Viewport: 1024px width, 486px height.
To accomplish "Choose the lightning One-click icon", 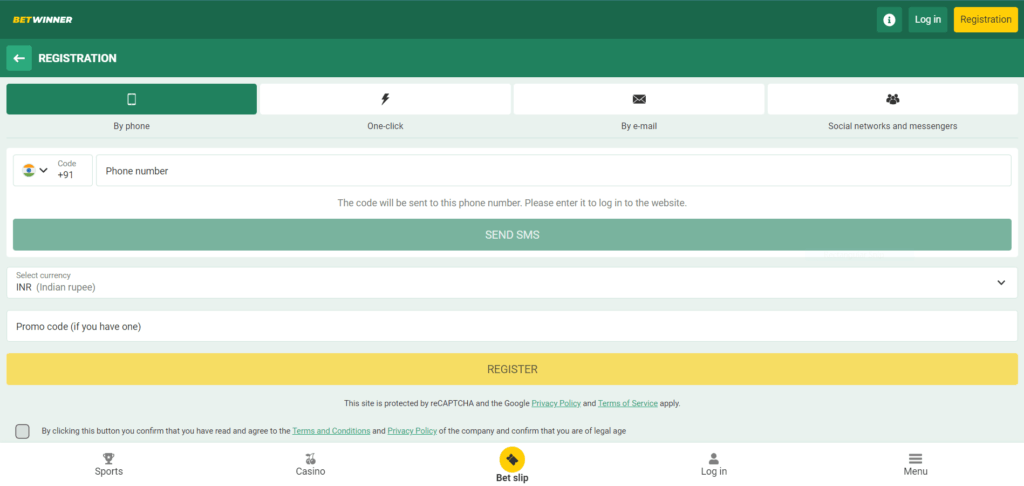I will pyautogui.click(x=385, y=99).
